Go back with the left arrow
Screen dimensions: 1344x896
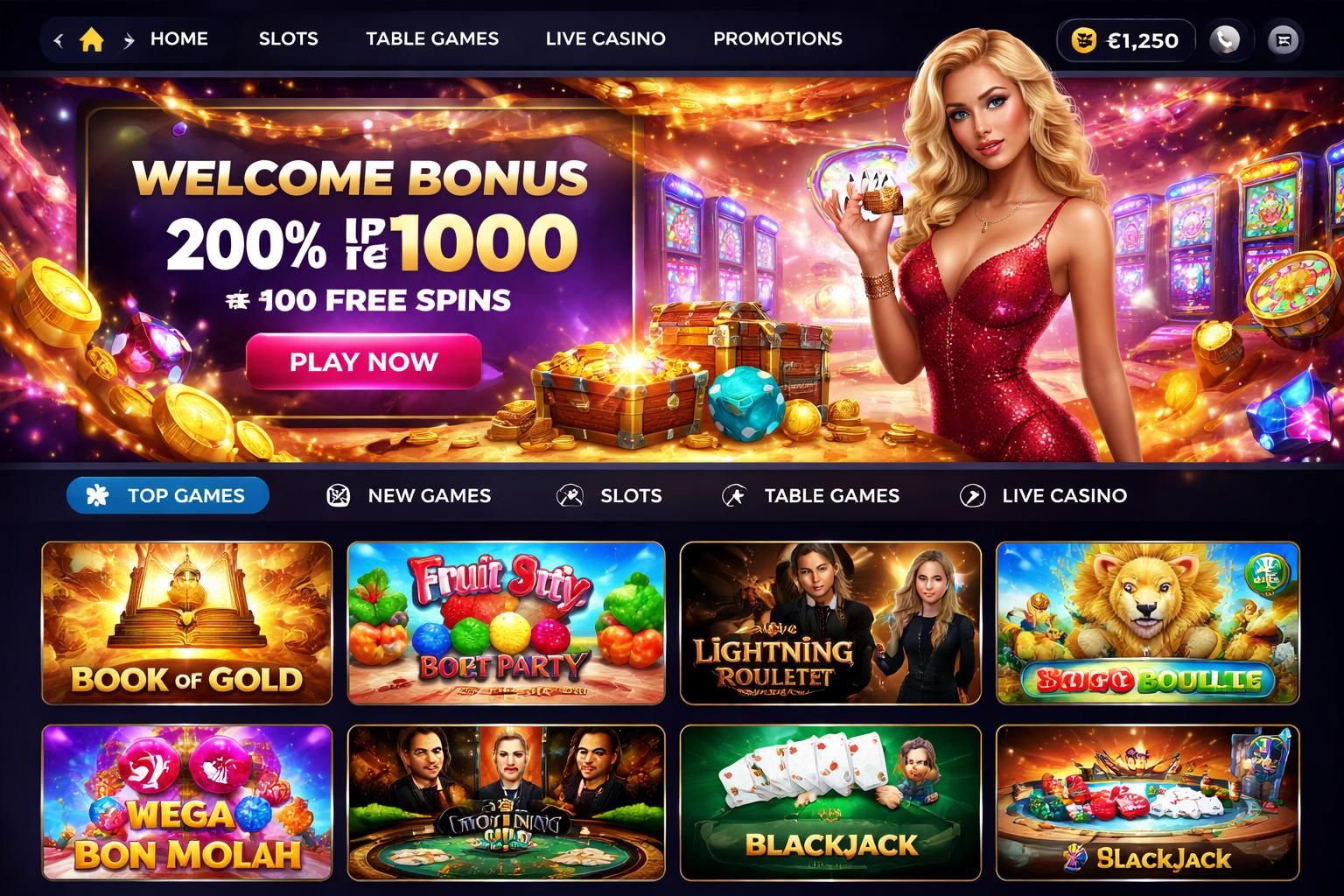(x=59, y=39)
